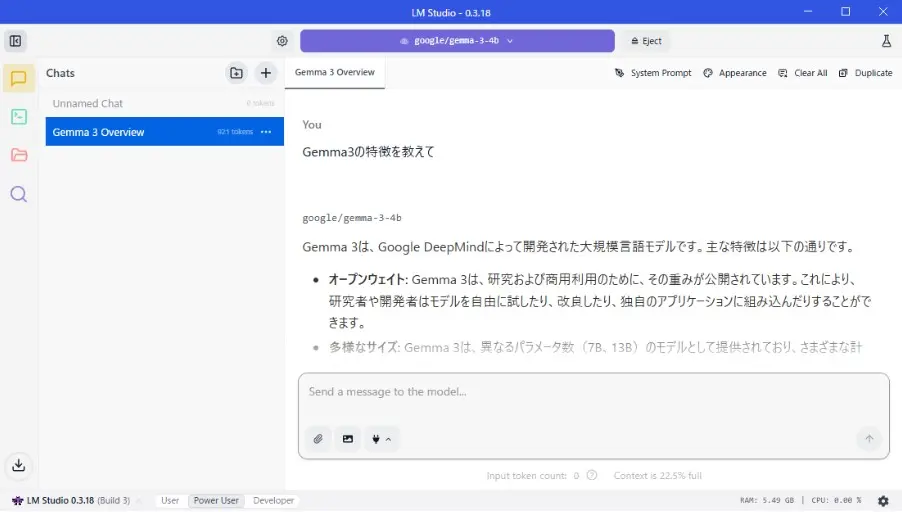Click the user message Gemma3の特徴を教えて
Screen dimensions: 902x512
(368, 152)
